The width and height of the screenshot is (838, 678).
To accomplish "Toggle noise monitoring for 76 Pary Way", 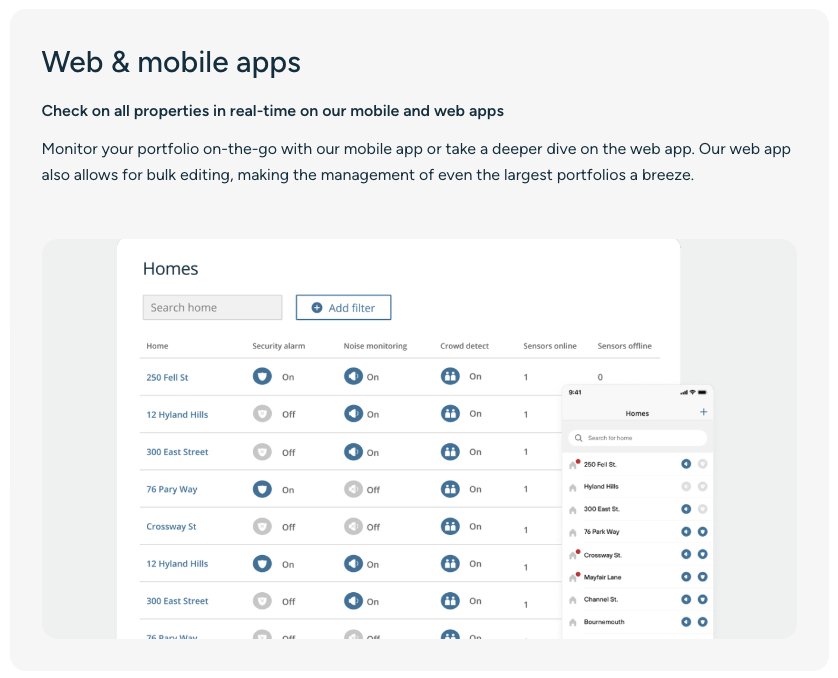I will tap(353, 489).
